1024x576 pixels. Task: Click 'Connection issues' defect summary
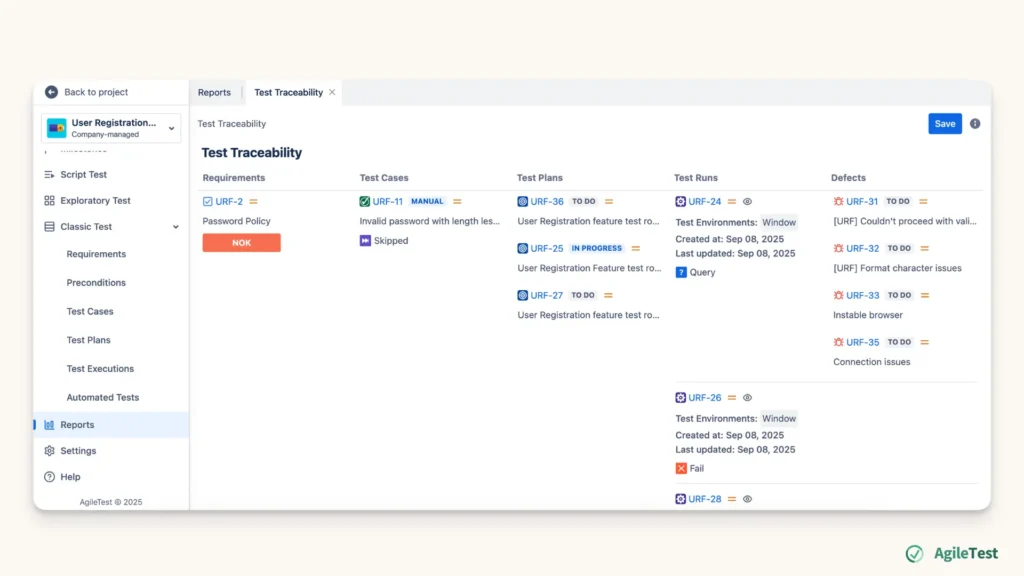[x=872, y=362]
